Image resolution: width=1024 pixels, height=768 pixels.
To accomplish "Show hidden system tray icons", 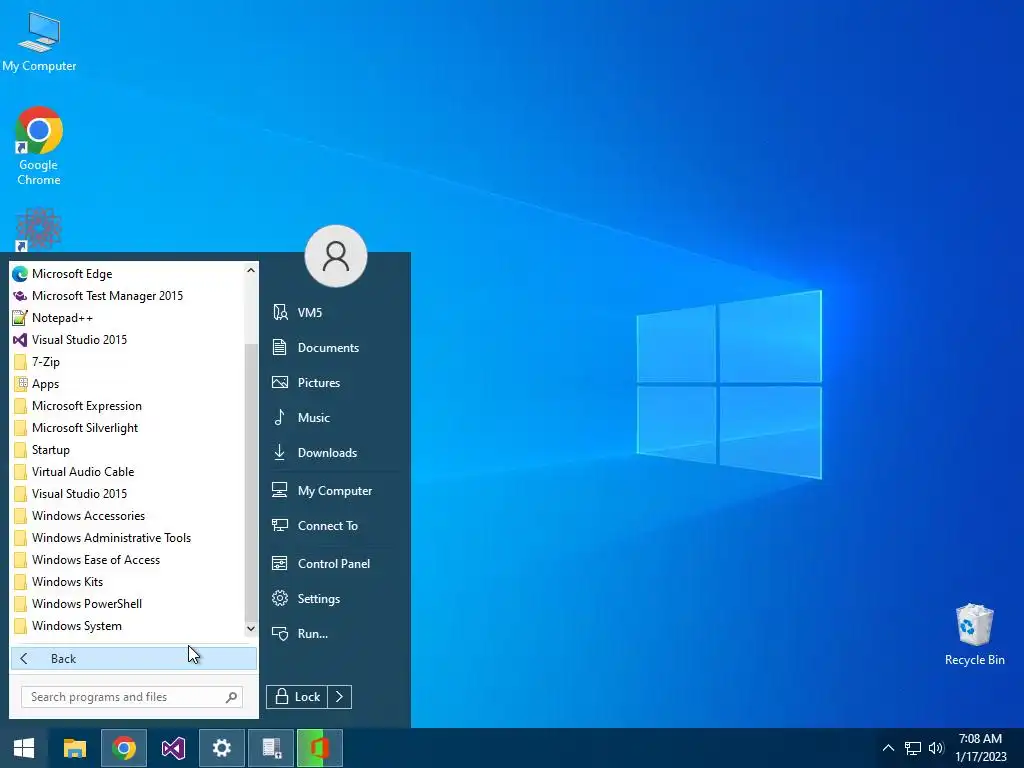I will click(888, 748).
